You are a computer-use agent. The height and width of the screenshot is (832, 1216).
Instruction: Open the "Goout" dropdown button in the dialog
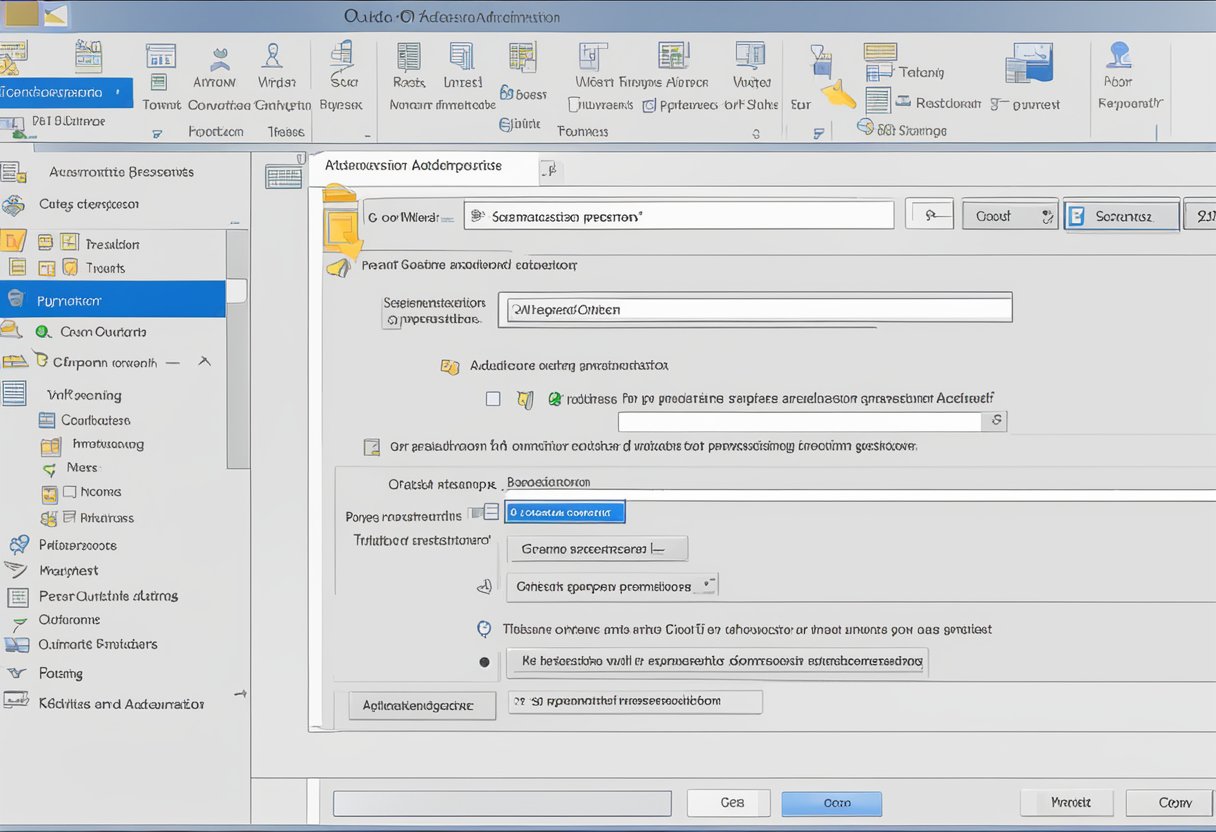[x=1009, y=216]
